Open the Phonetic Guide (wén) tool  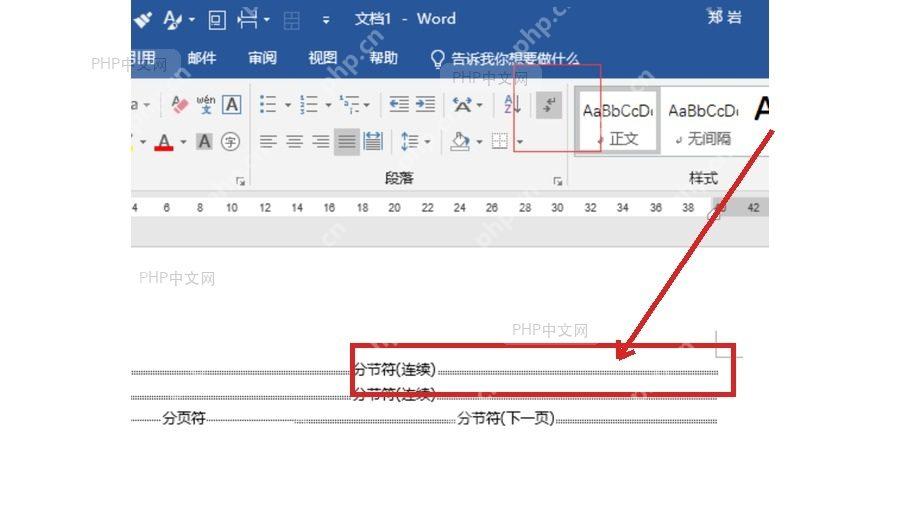[205, 104]
